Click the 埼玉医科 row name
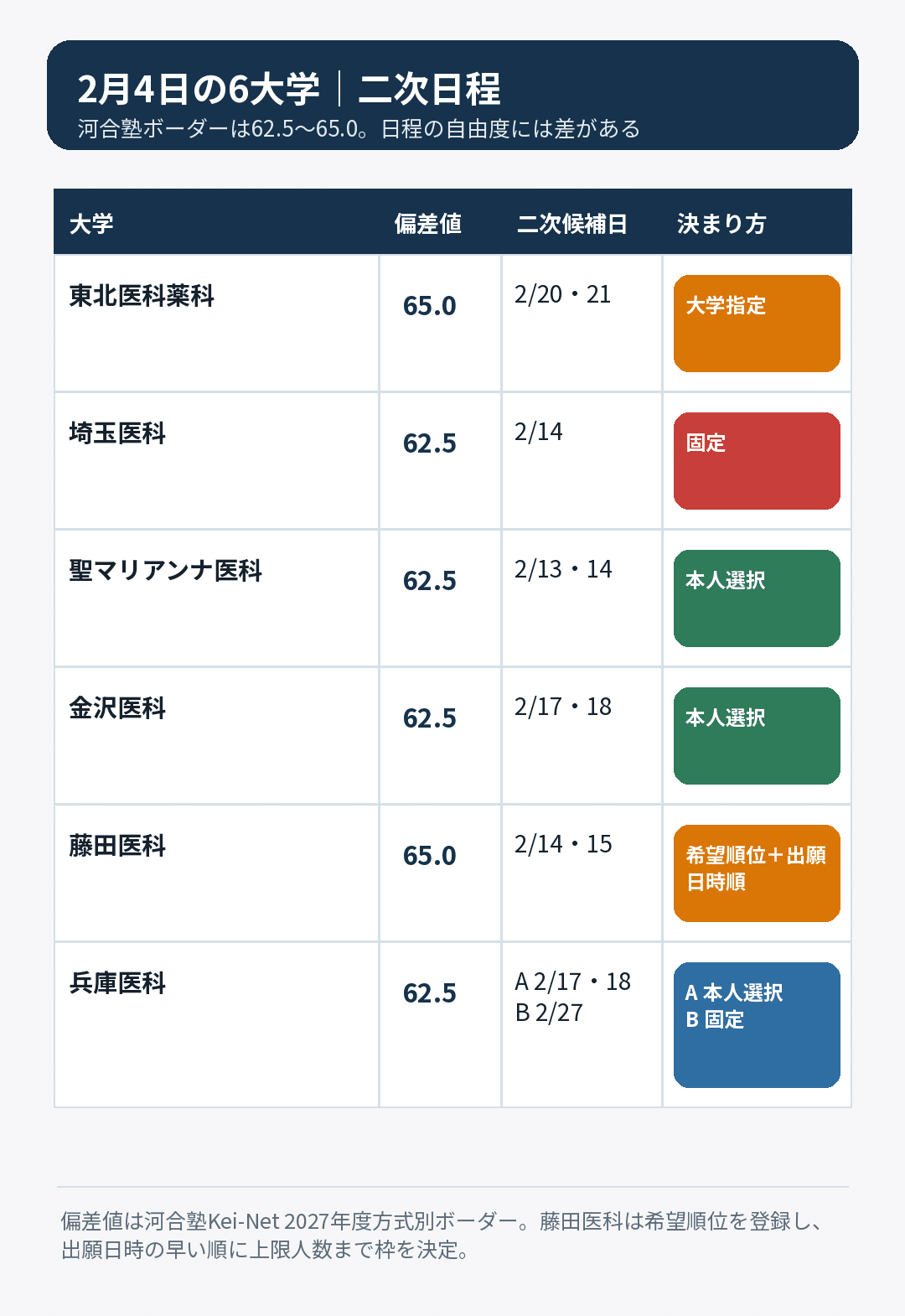Screen dimensions: 905x1316 coord(117,433)
